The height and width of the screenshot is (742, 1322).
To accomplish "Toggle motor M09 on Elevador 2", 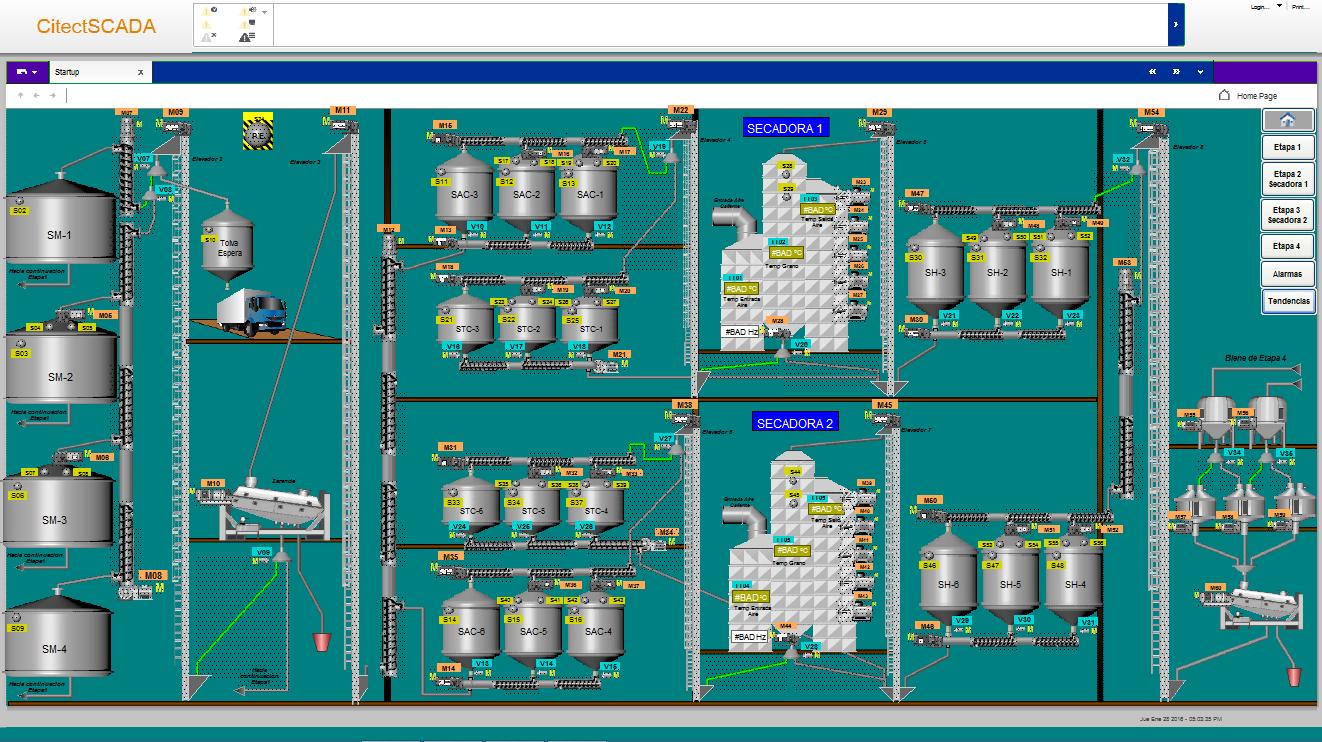I will click(176, 113).
